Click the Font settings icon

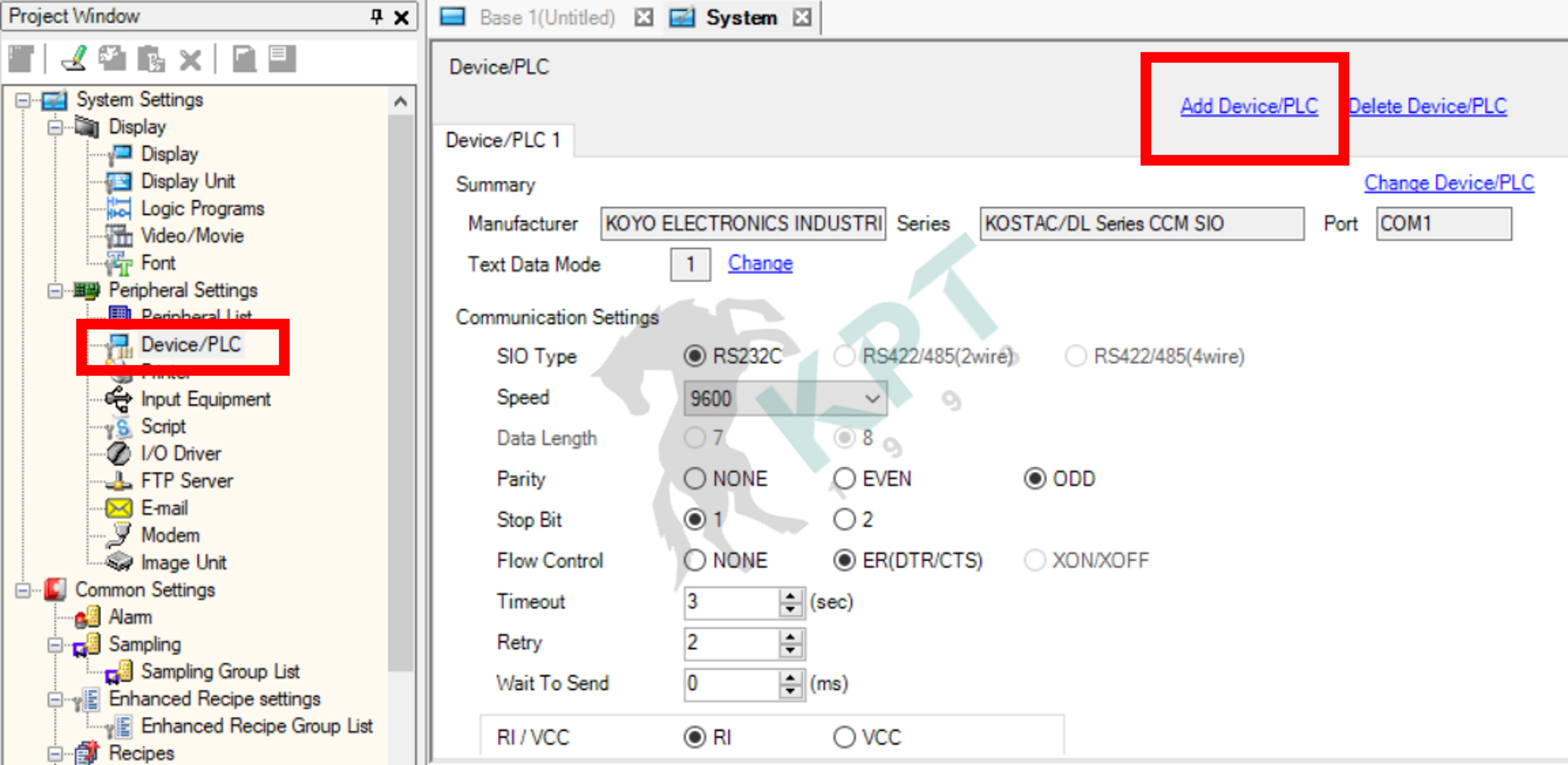(119, 263)
